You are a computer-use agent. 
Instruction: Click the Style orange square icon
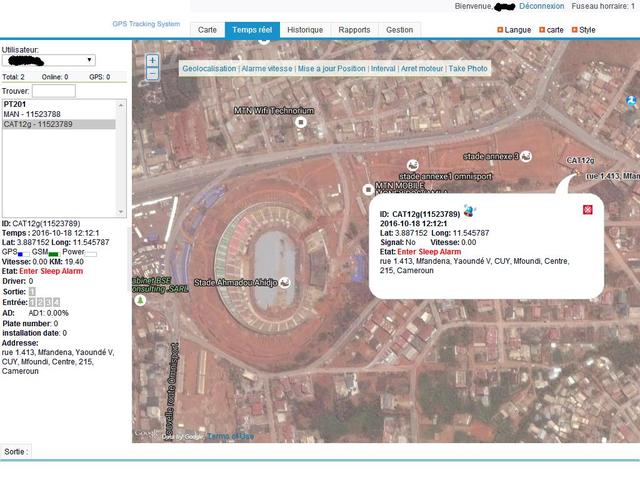point(575,30)
